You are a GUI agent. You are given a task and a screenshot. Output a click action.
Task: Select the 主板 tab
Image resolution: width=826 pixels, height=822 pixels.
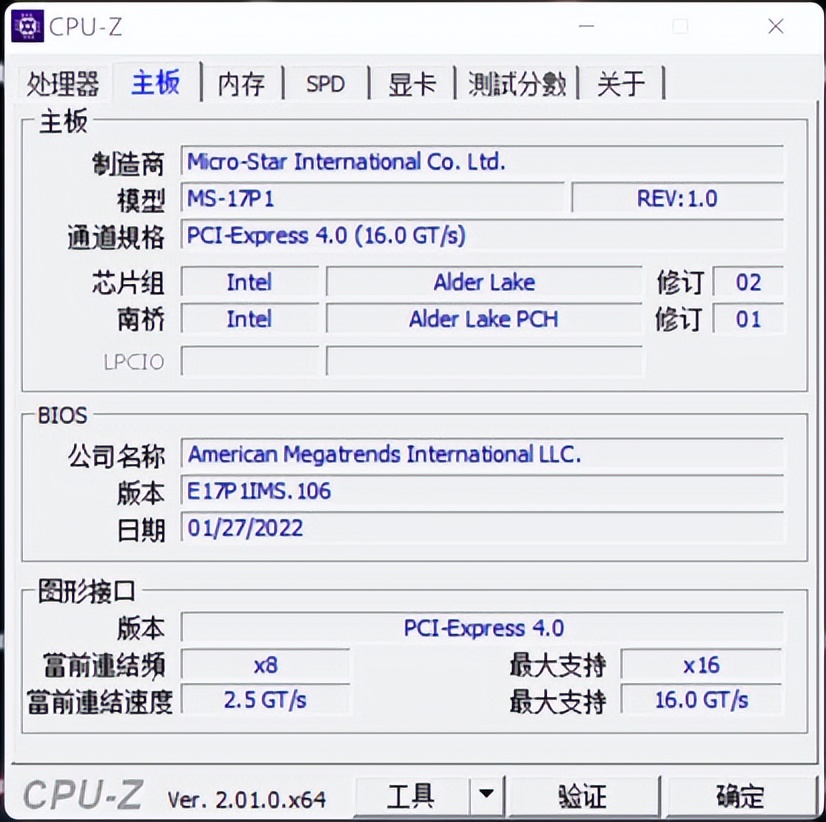coord(156,82)
